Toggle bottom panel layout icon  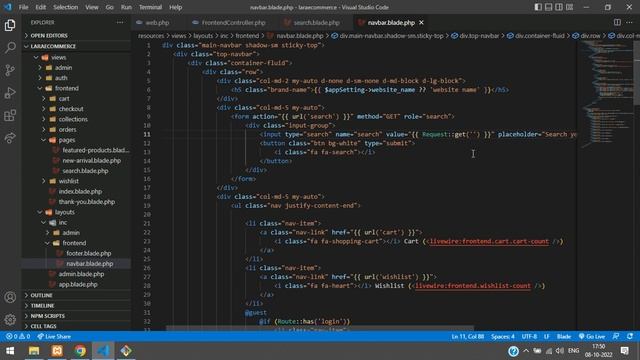tap(548, 7)
